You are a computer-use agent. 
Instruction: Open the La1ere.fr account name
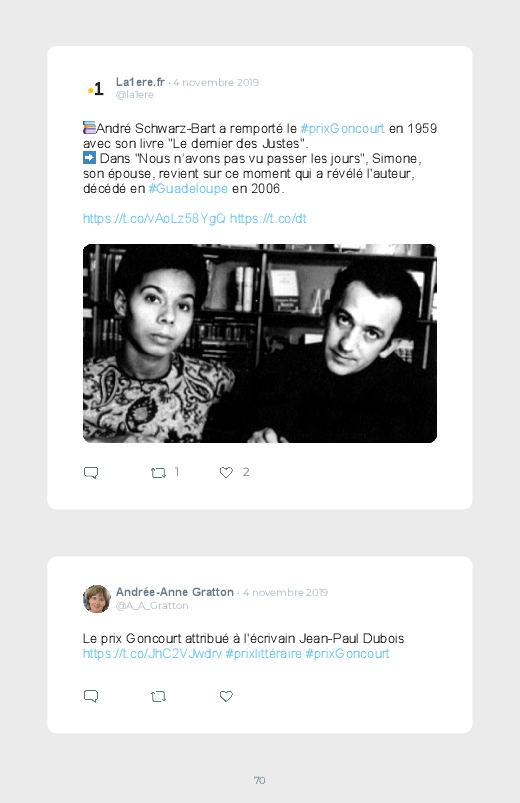140,82
